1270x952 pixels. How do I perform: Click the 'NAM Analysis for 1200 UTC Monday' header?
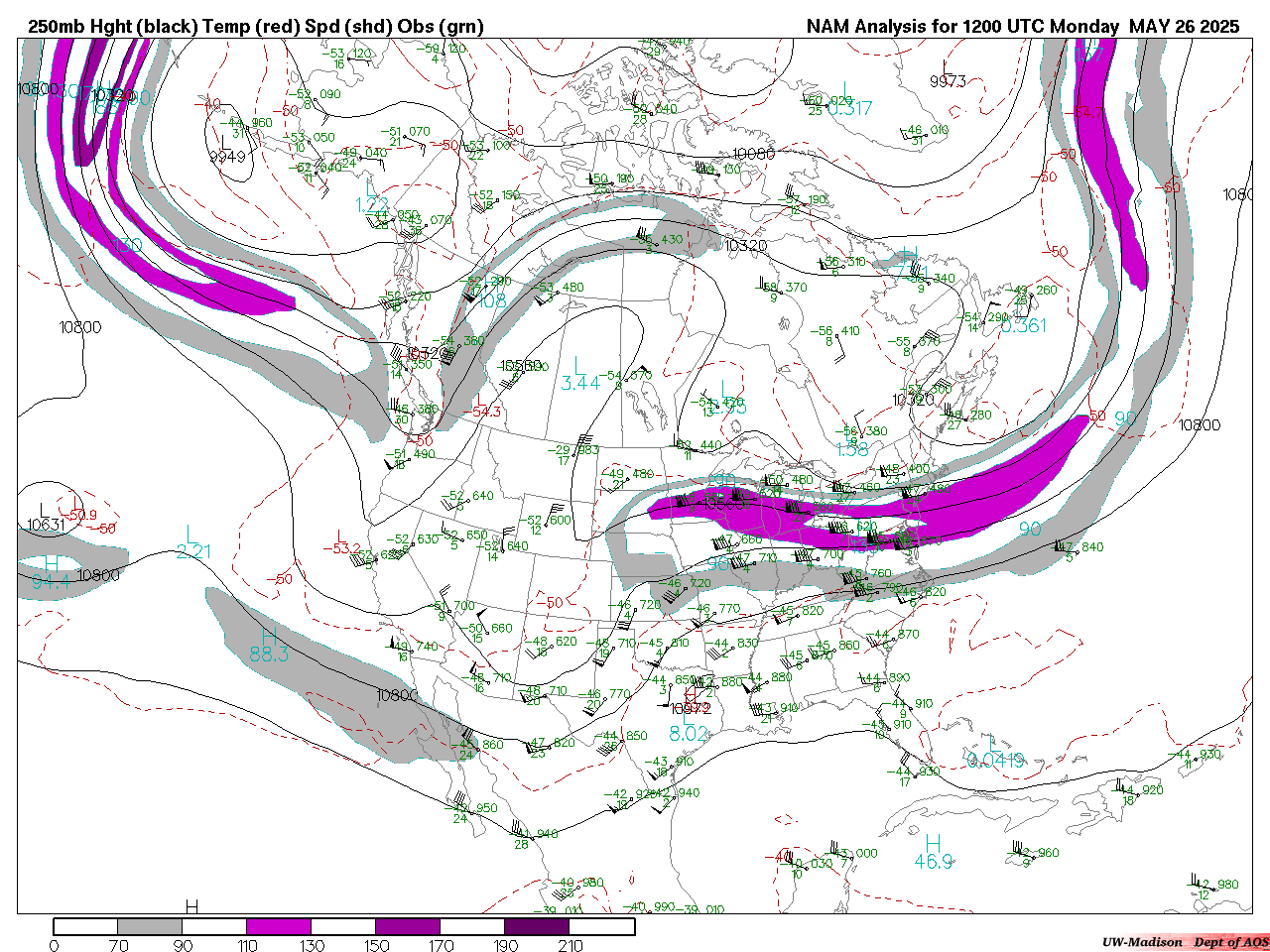pos(962,27)
